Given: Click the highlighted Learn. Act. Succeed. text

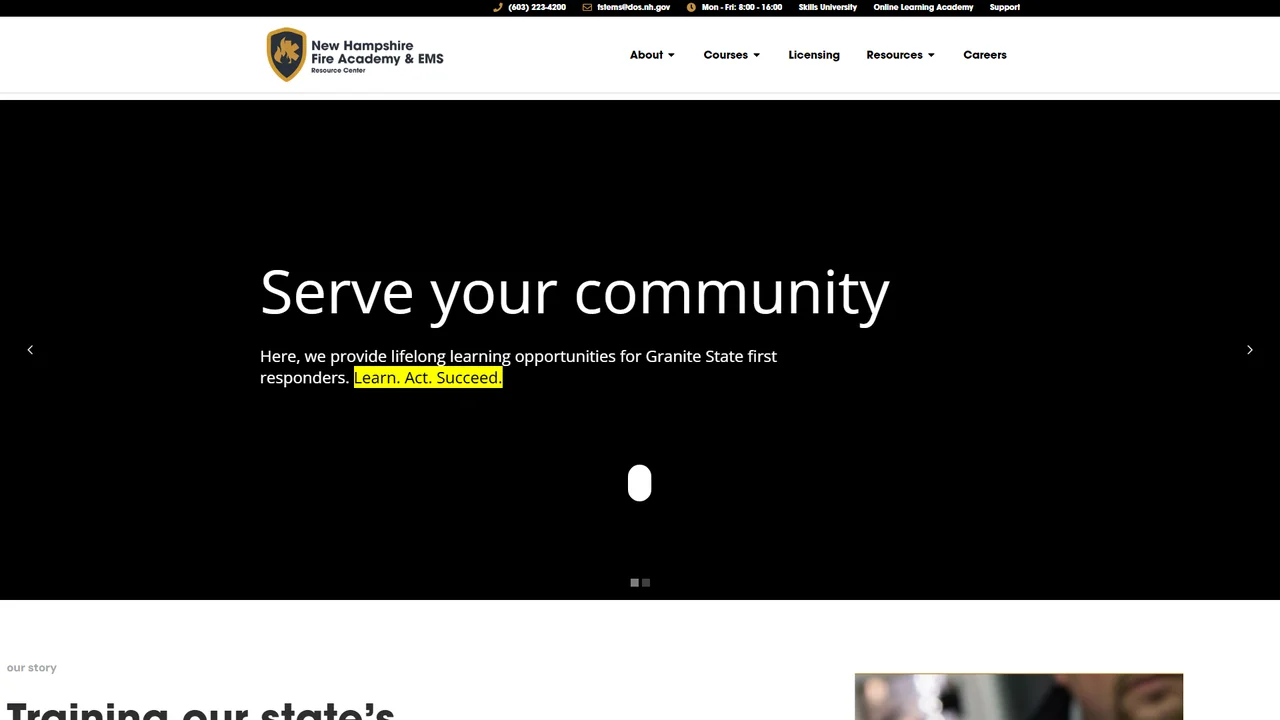Looking at the screenshot, I should (428, 377).
